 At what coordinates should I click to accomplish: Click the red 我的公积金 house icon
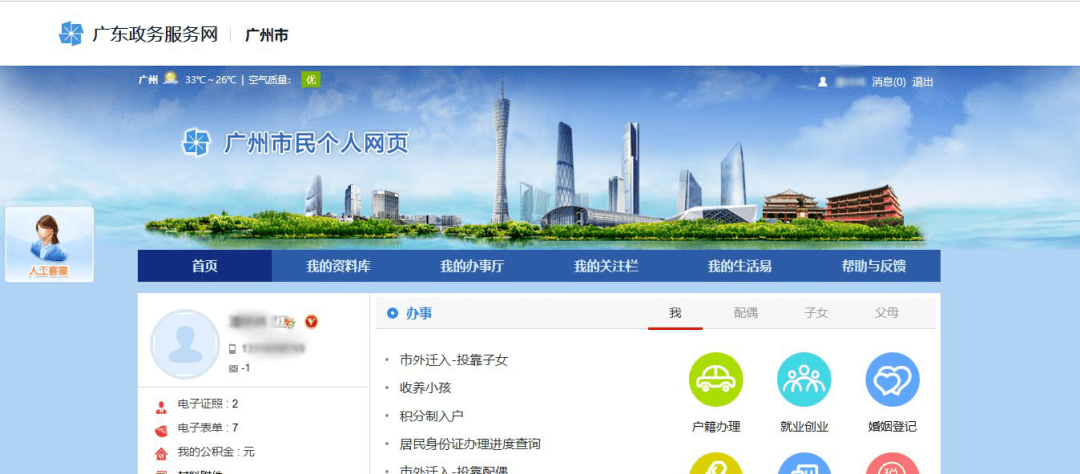click(x=161, y=453)
